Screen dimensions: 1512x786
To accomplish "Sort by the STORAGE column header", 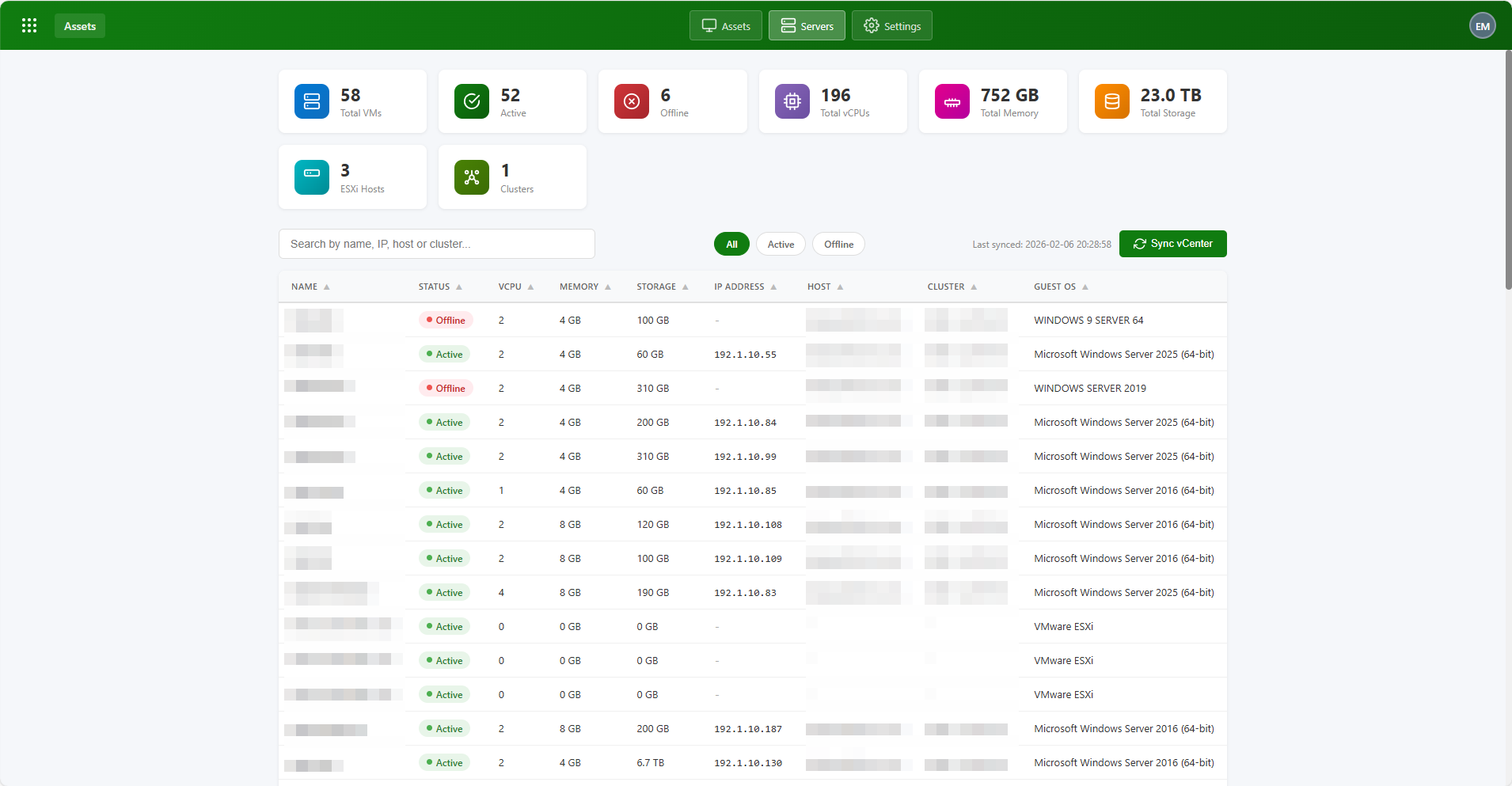I will click(663, 287).
